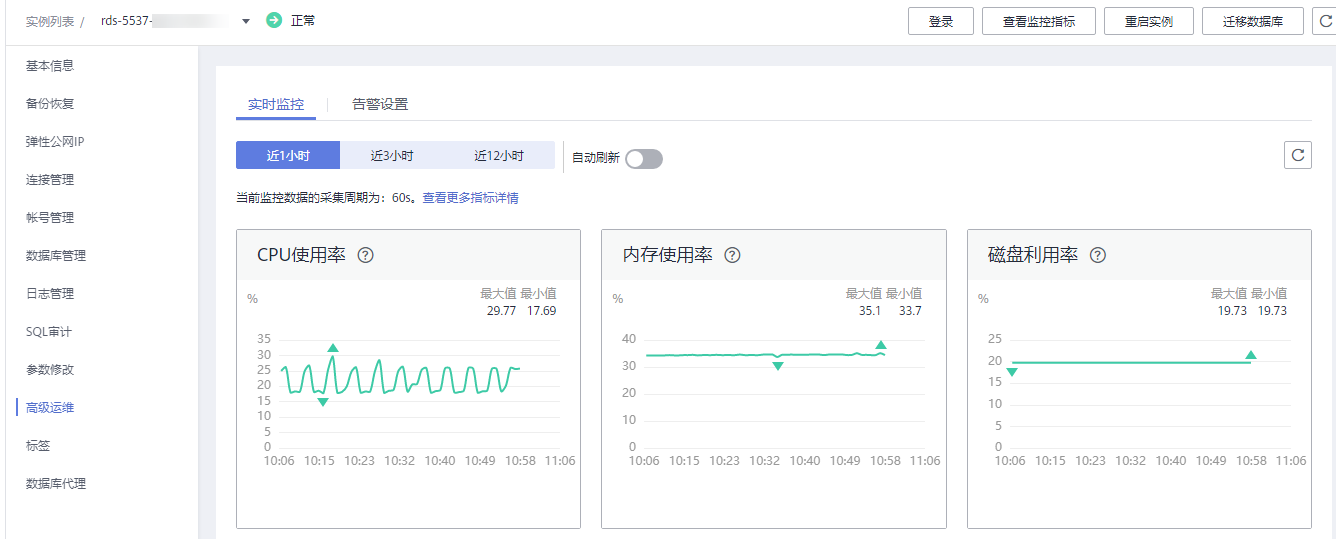Switch to the 告警设置 tab
Screen dimensions: 1336x539
point(380,104)
